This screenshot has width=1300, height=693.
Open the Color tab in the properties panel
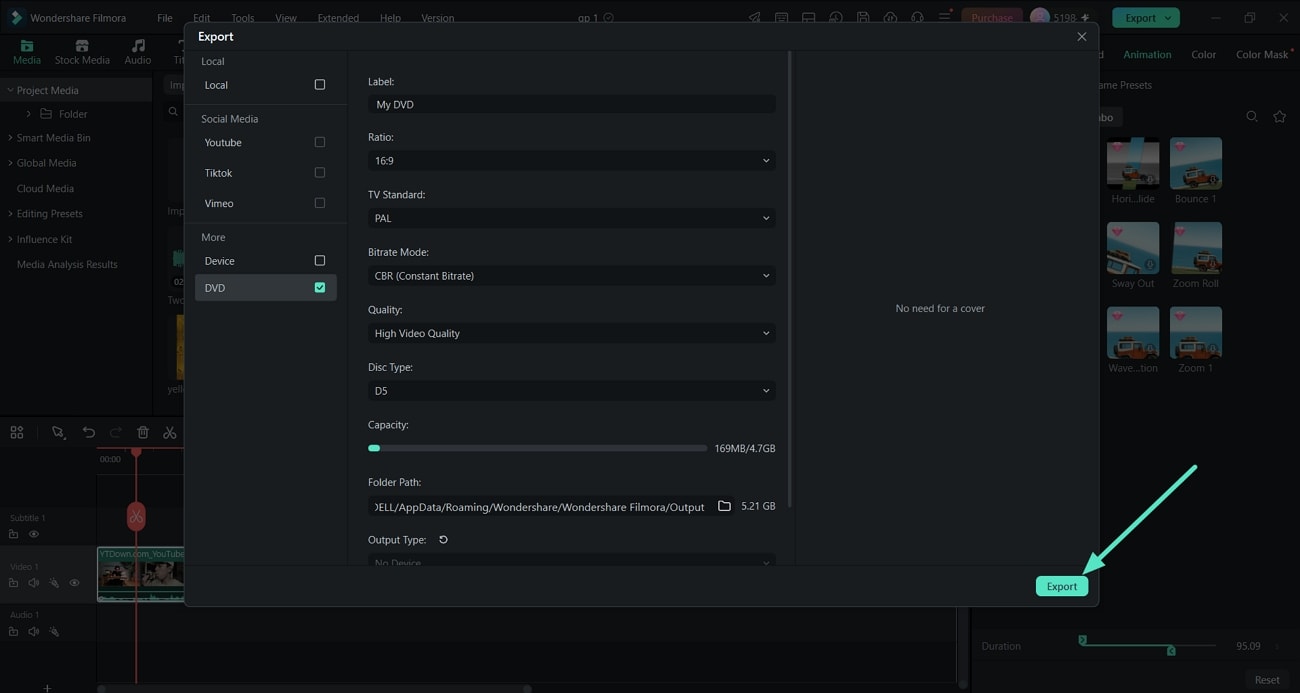click(1203, 55)
